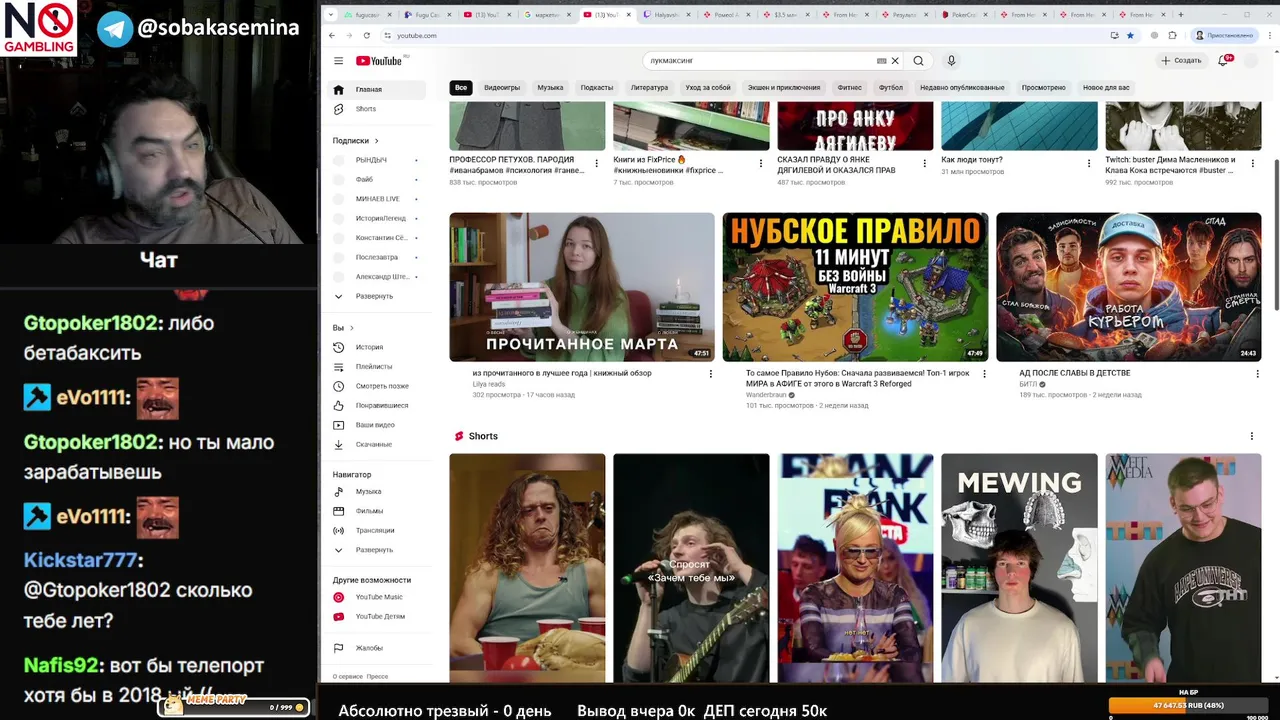Screen dimensions: 1280x720
Task: Open the Вы section chevron
Action: pos(352,328)
